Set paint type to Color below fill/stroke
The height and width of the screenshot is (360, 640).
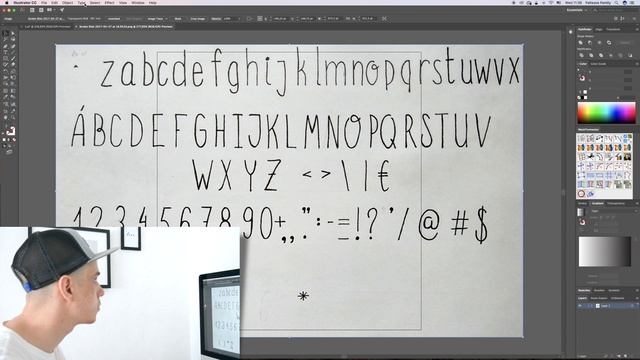click(x=4, y=140)
